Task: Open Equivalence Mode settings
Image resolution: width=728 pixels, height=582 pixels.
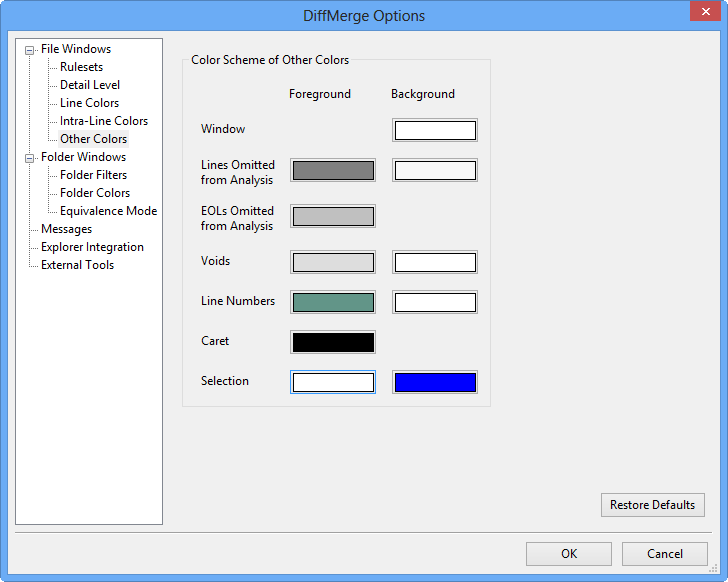Action: click(108, 211)
